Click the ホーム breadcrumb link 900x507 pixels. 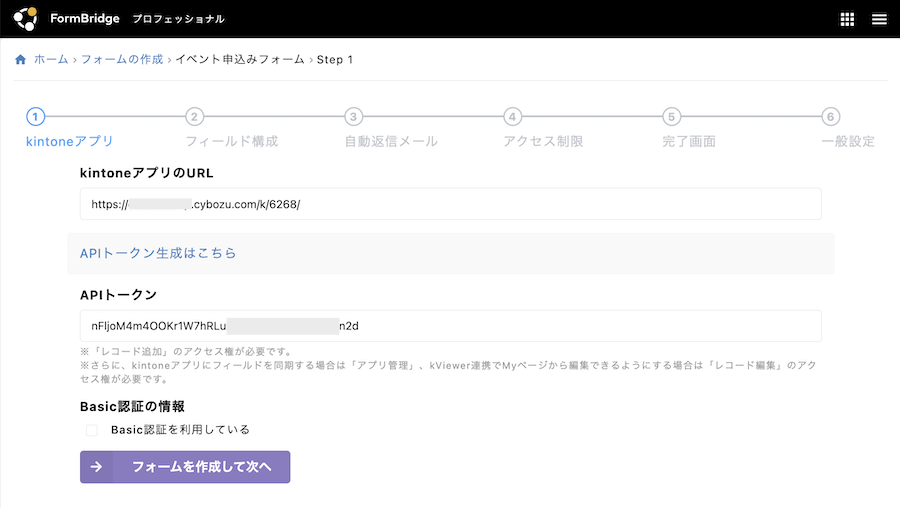pyautogui.click(x=51, y=60)
